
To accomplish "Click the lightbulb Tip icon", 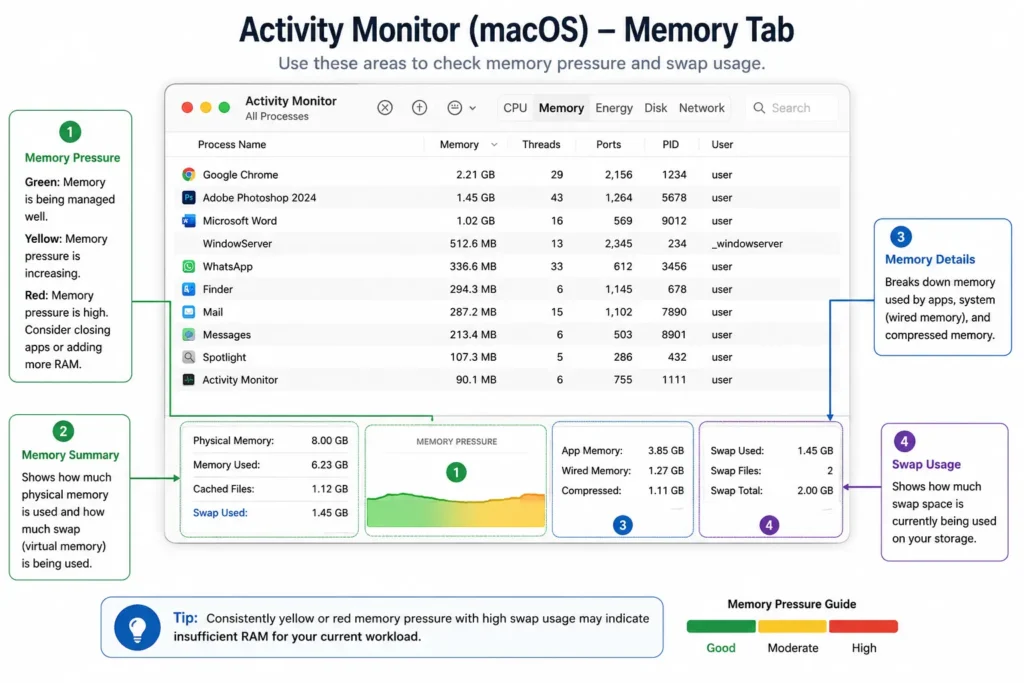I will [x=137, y=627].
